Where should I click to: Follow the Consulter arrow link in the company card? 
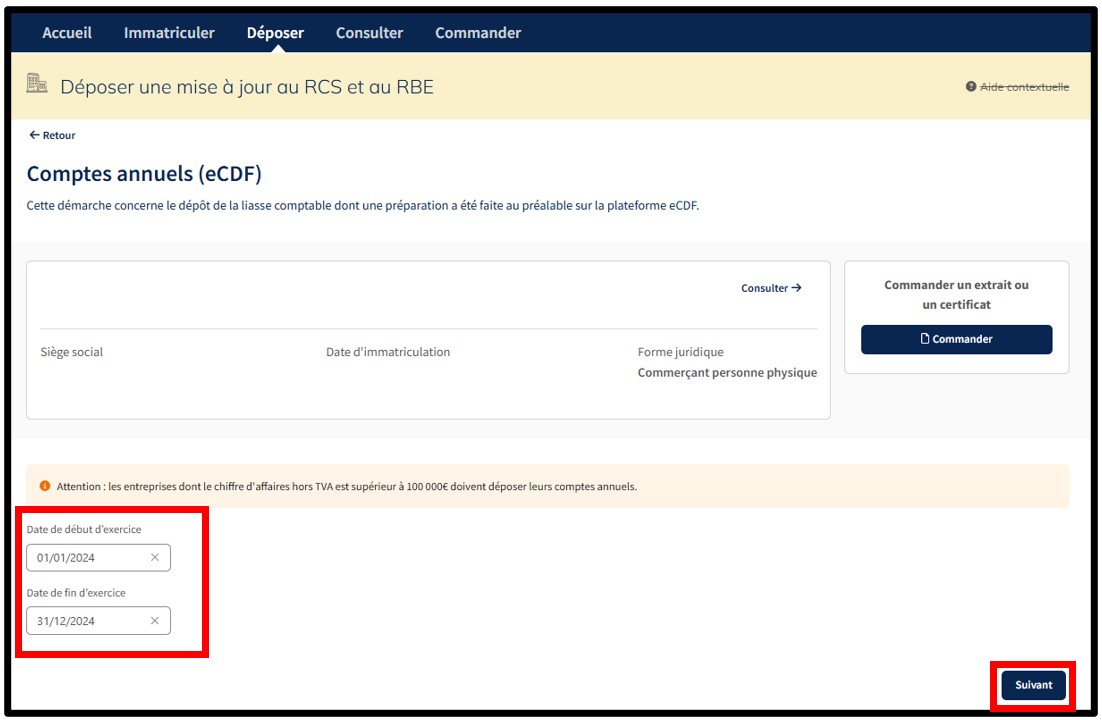771,288
